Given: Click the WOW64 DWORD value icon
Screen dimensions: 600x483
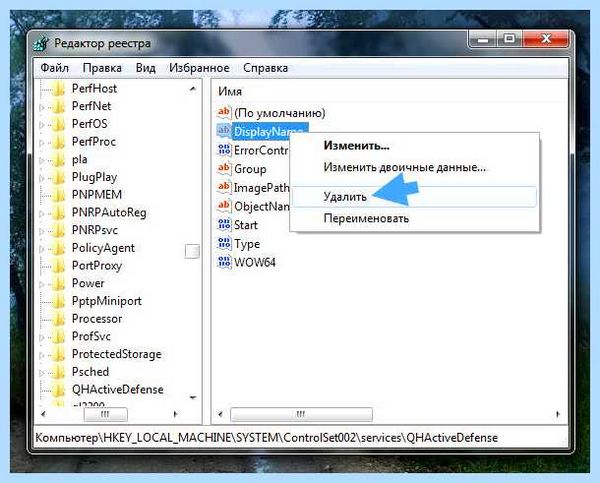Looking at the screenshot, I should coord(224,263).
